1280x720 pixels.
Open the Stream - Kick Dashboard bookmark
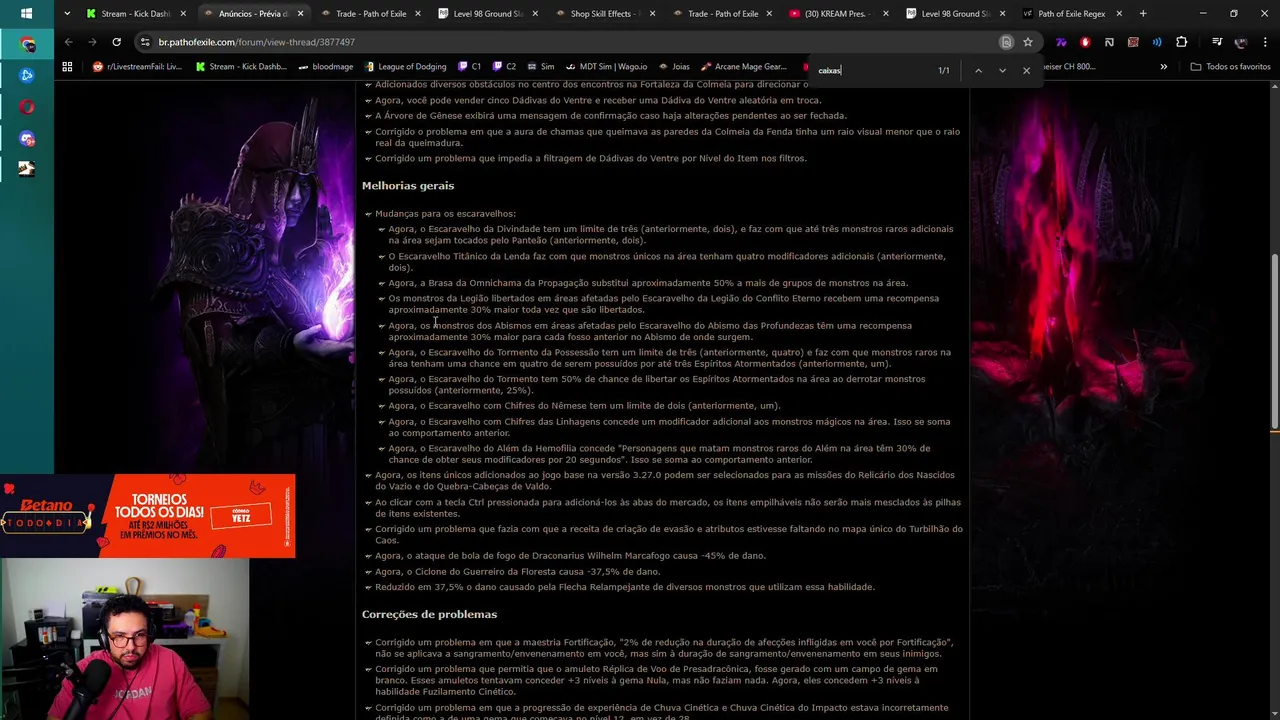coord(240,67)
